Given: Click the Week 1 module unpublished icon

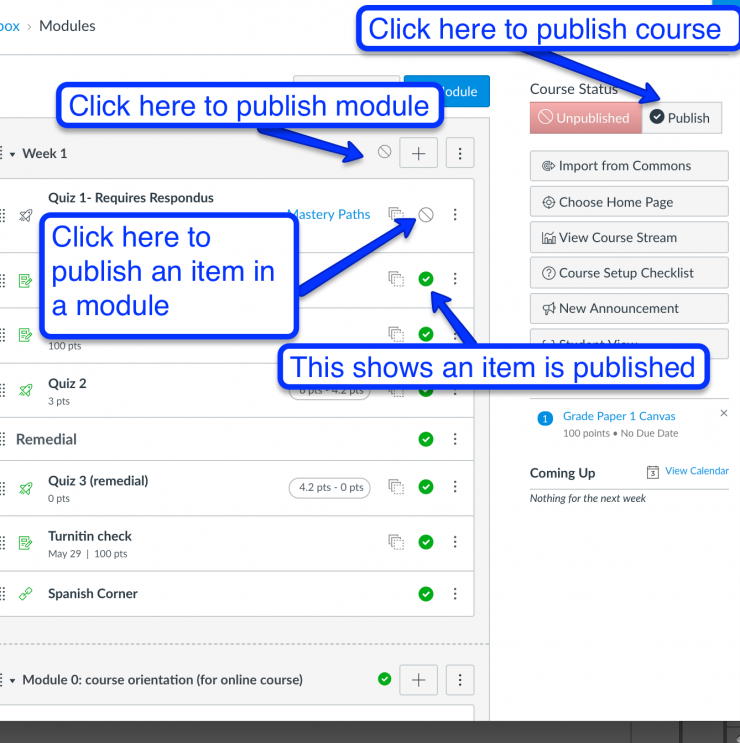Looking at the screenshot, I should point(385,153).
